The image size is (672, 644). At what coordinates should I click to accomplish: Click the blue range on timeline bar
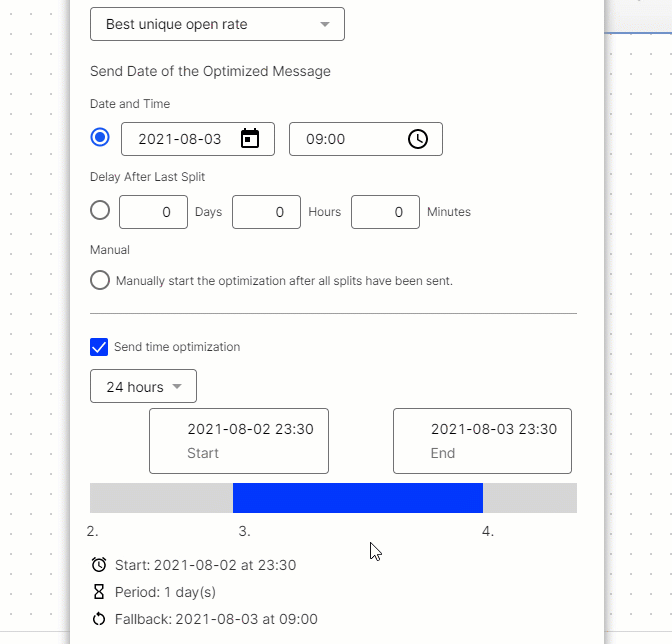pyautogui.click(x=357, y=498)
